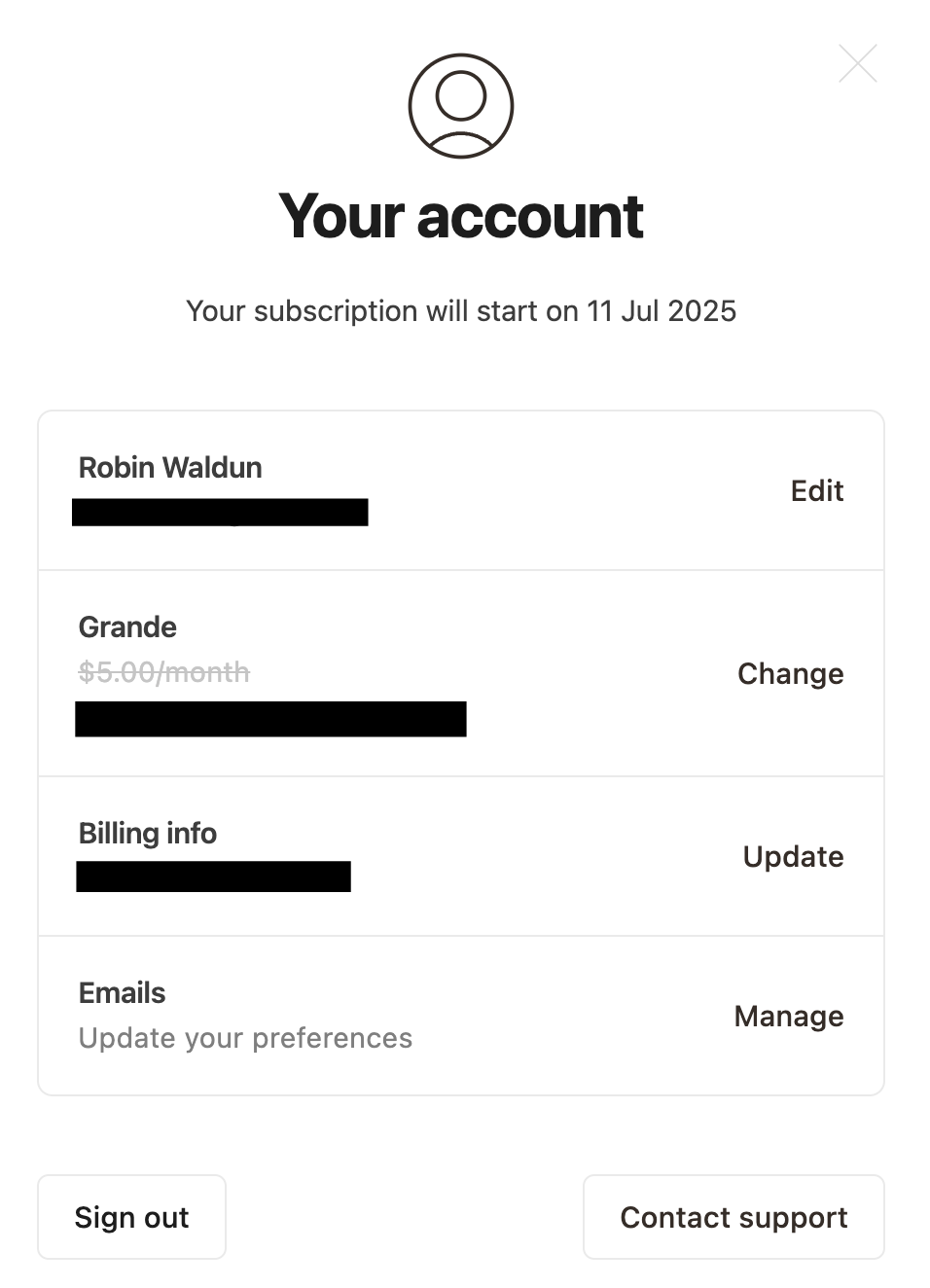The height and width of the screenshot is (1288, 930).
Task: Click empty space in the Emails row
Action: click(574, 1016)
